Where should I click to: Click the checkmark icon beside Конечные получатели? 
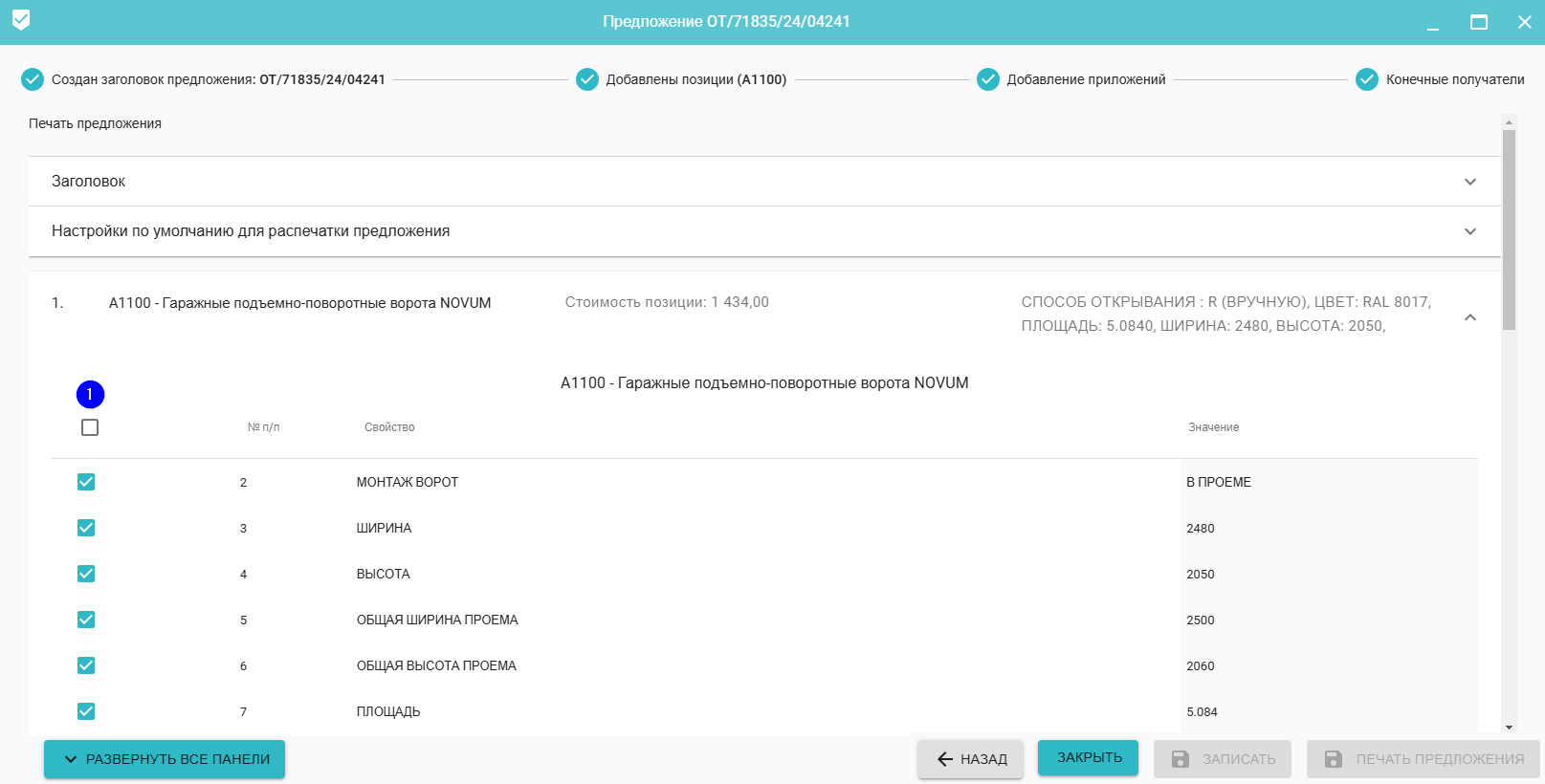(x=1367, y=79)
